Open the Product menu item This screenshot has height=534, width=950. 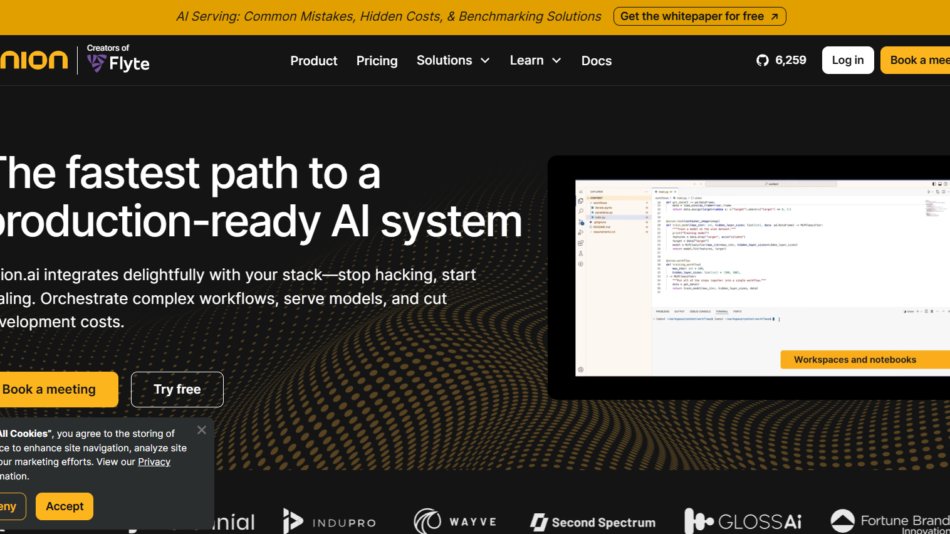(314, 61)
